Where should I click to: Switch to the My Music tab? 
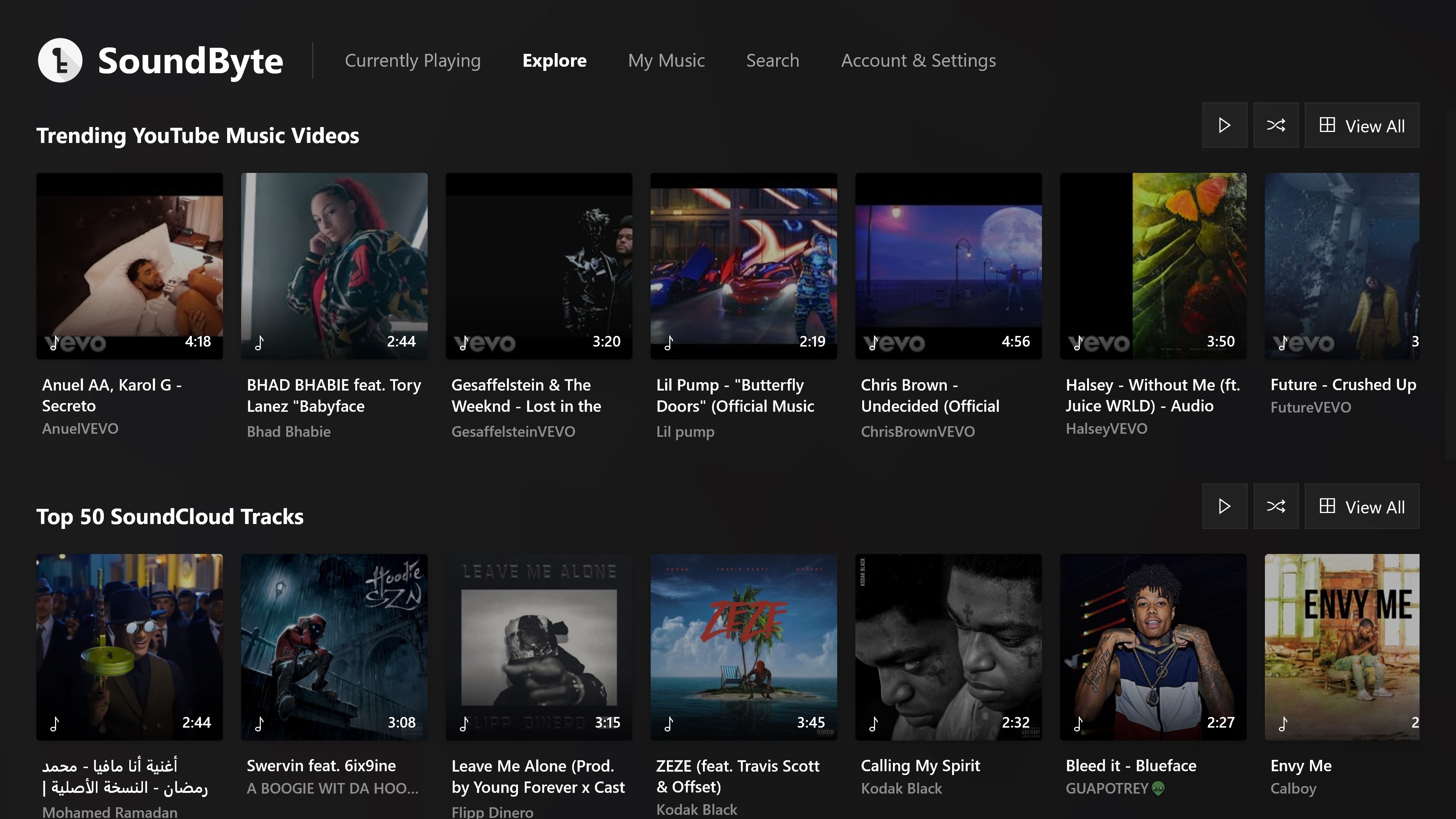click(x=666, y=61)
